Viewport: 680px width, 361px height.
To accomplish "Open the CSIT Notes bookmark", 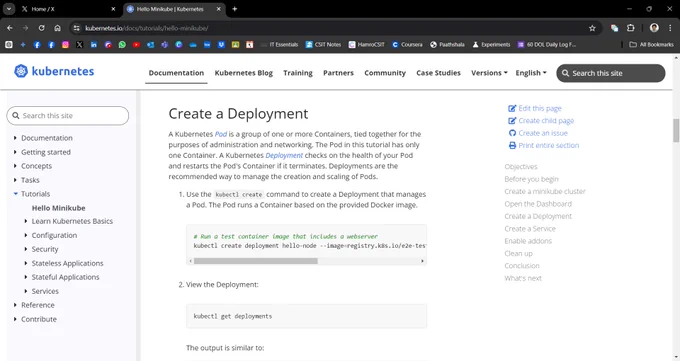I will [x=323, y=45].
